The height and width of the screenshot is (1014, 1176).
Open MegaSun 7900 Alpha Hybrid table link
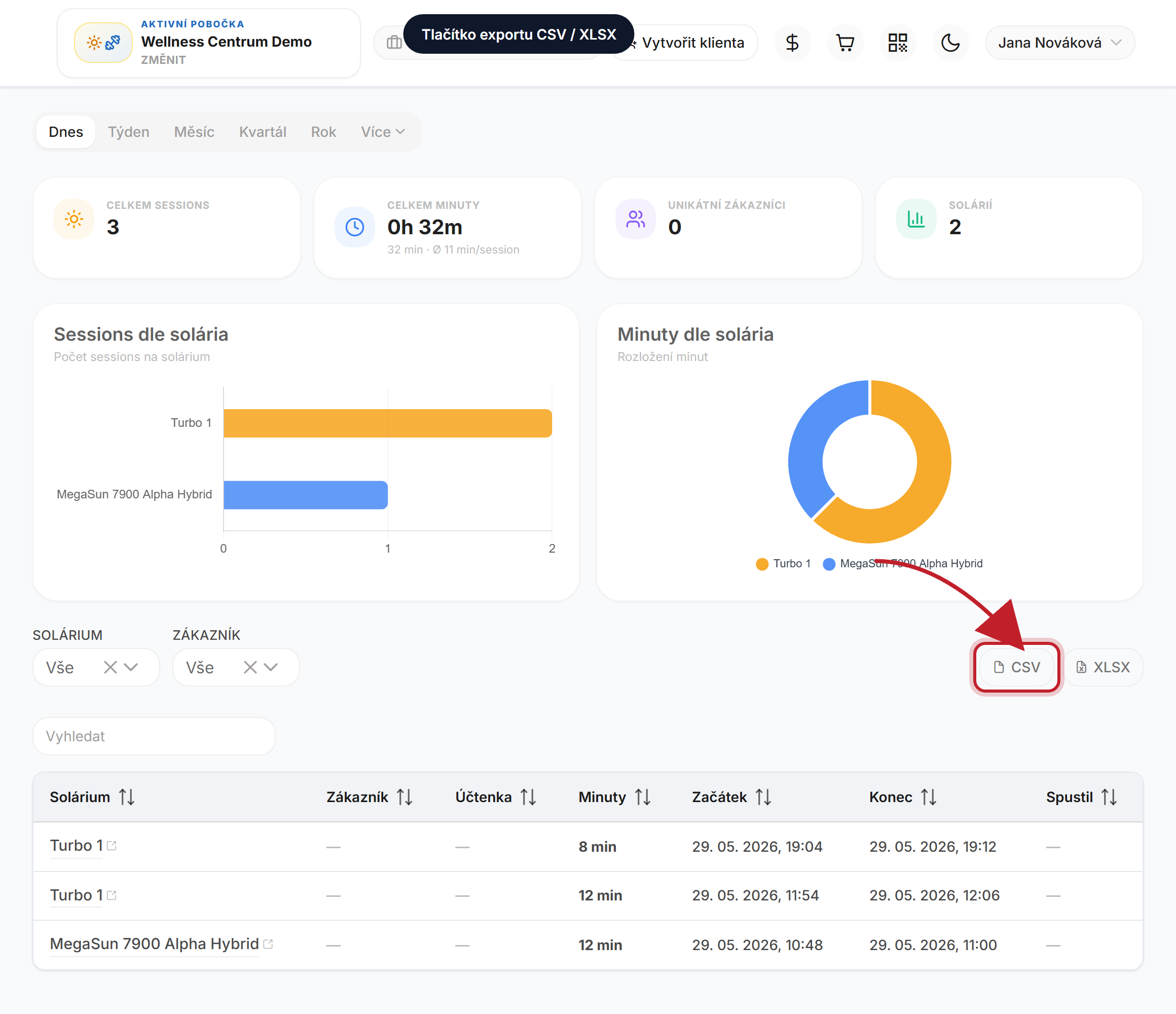coord(155,944)
